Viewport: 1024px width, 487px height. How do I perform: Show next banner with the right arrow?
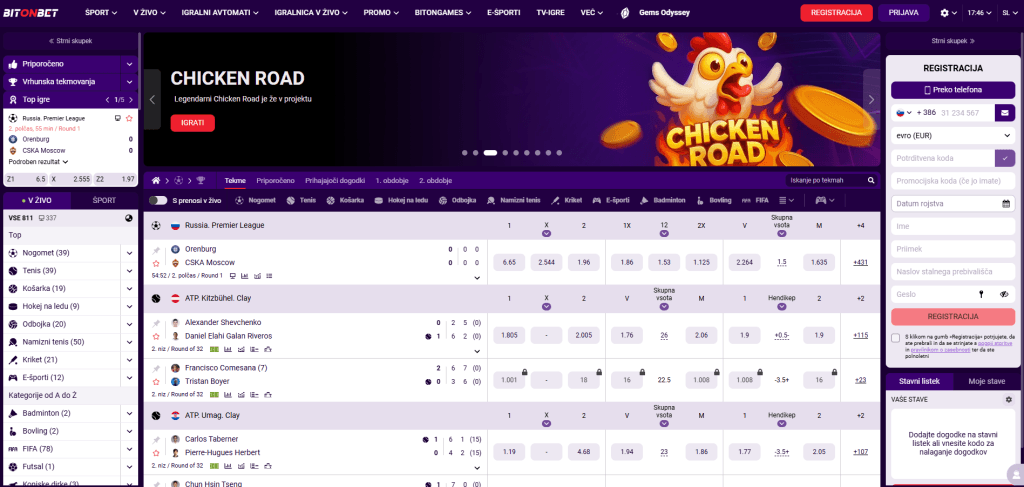(x=871, y=99)
